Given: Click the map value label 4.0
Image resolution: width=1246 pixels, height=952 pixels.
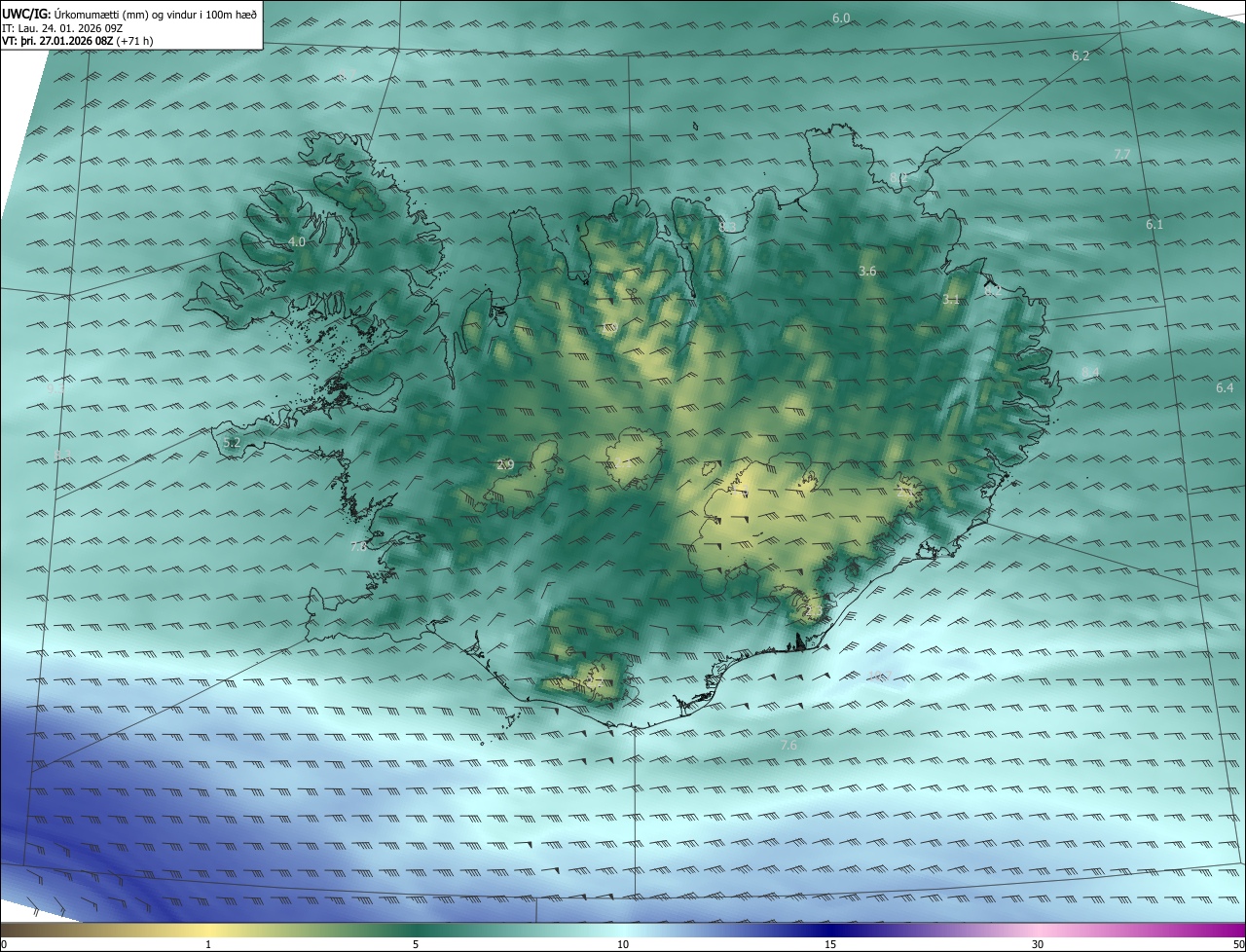Looking at the screenshot, I should pyautogui.click(x=297, y=241).
